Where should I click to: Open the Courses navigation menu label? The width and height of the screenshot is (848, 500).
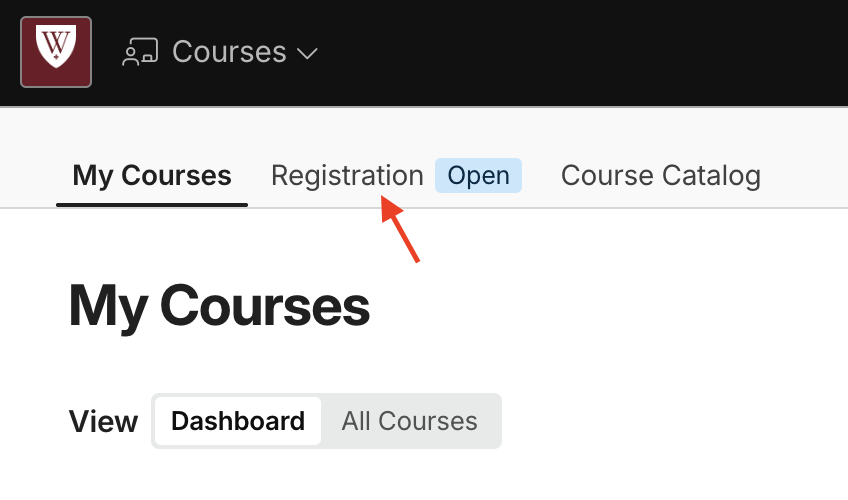pos(229,52)
